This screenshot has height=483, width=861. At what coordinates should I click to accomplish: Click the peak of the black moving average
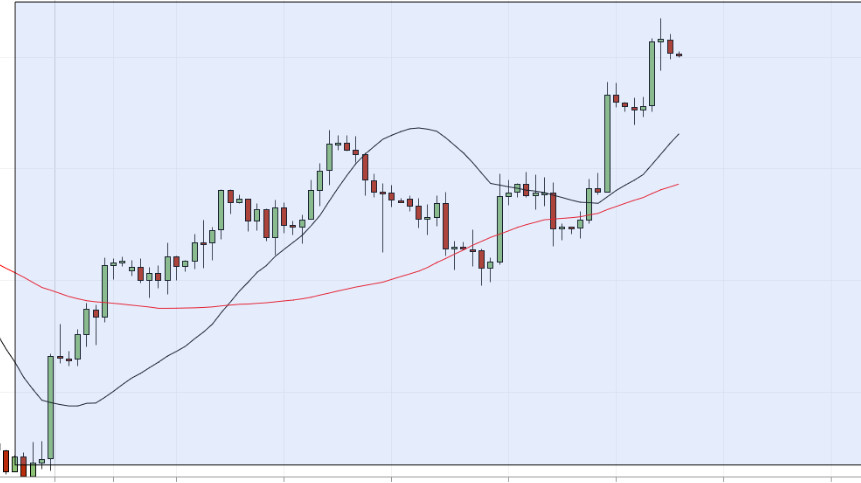click(x=420, y=128)
